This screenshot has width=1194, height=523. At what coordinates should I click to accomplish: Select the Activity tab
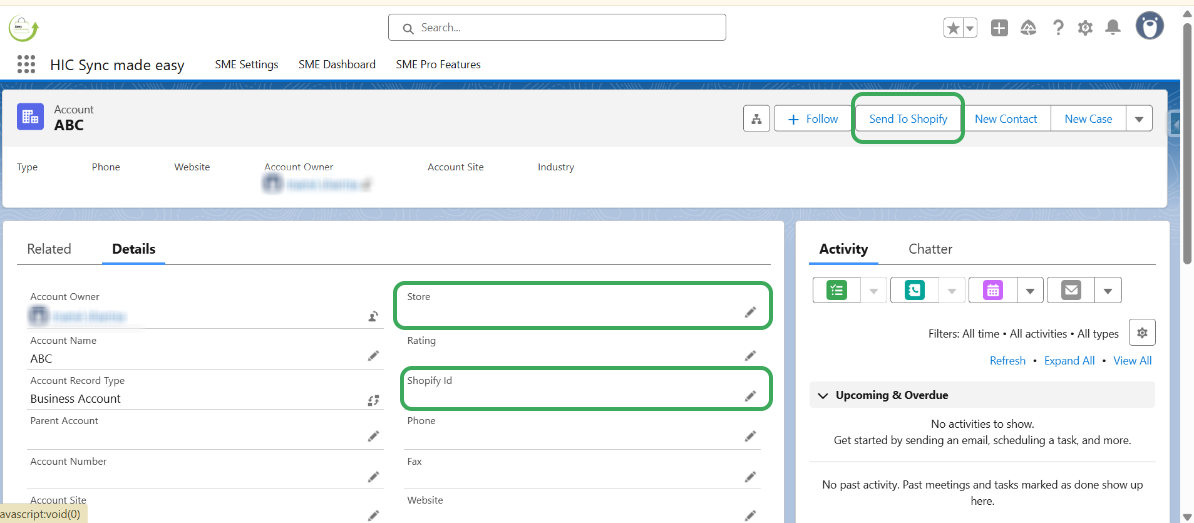pyautogui.click(x=843, y=249)
